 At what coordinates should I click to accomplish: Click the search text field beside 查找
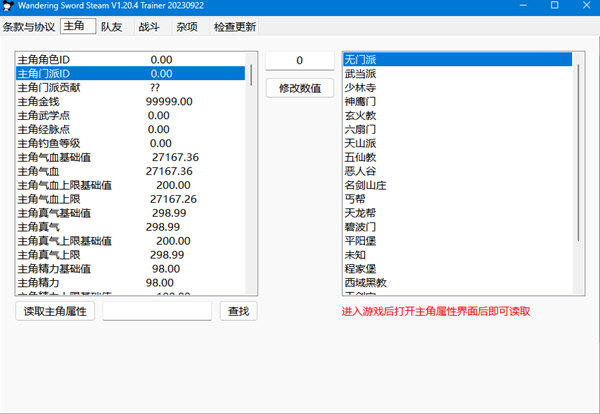click(157, 312)
